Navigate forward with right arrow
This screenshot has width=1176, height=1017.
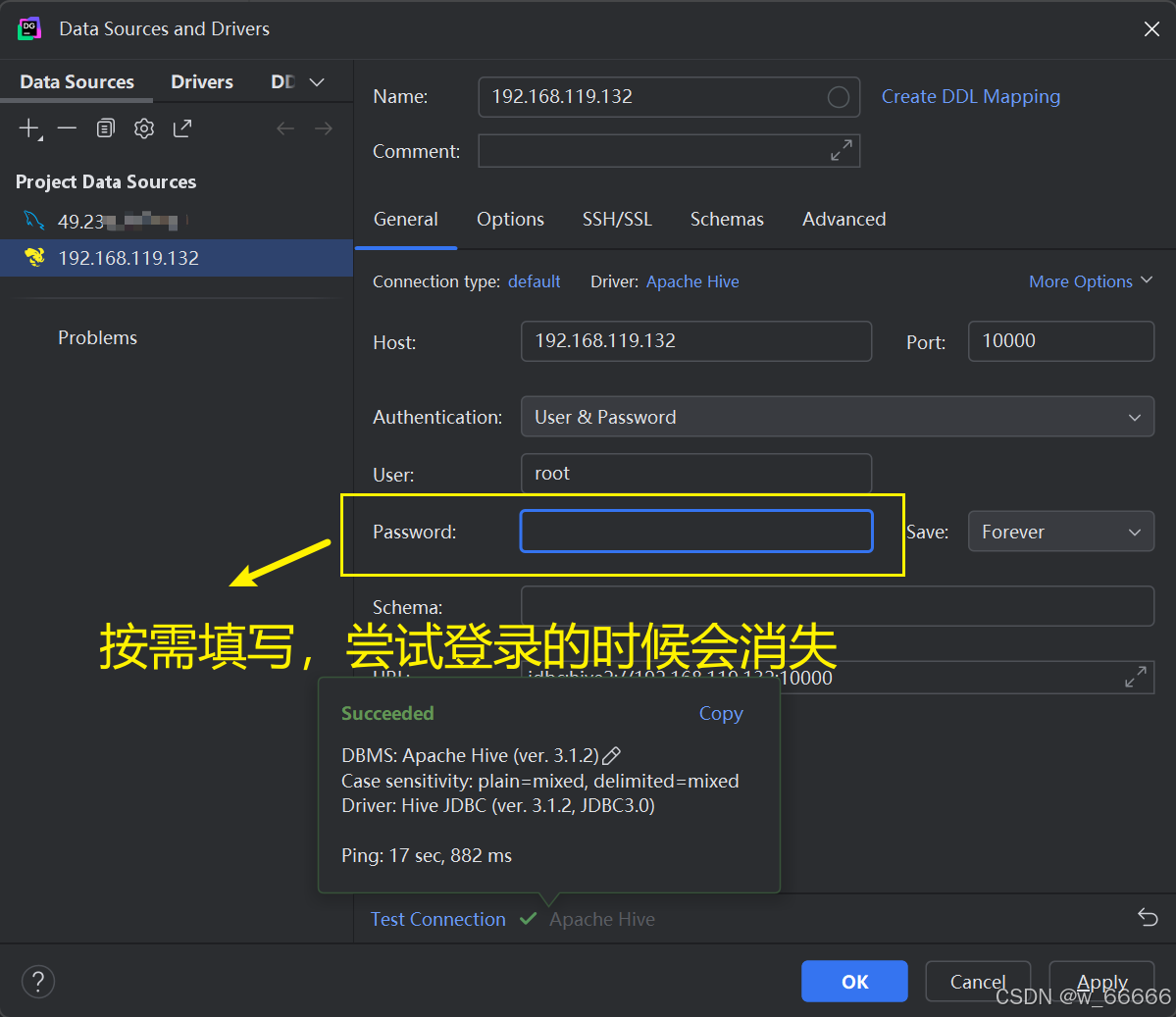tap(324, 129)
